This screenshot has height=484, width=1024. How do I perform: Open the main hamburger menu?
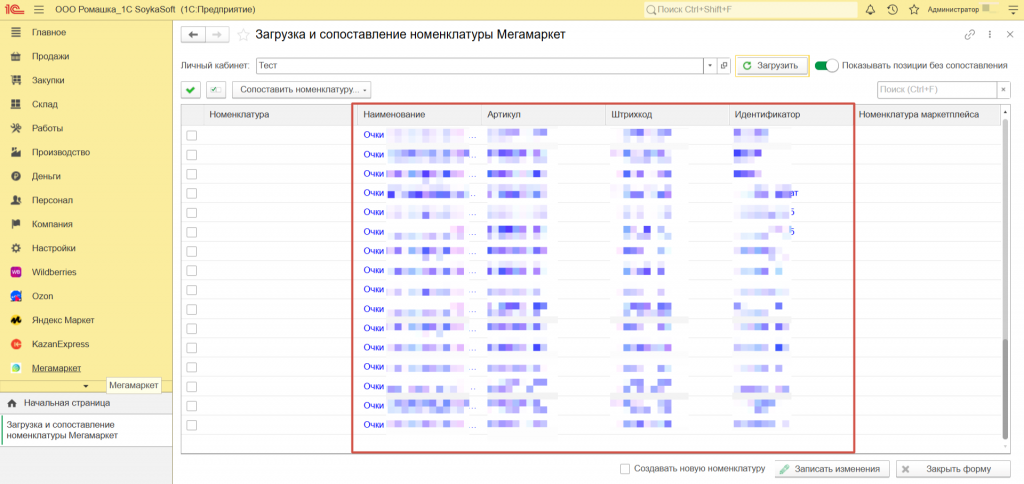coord(39,9)
